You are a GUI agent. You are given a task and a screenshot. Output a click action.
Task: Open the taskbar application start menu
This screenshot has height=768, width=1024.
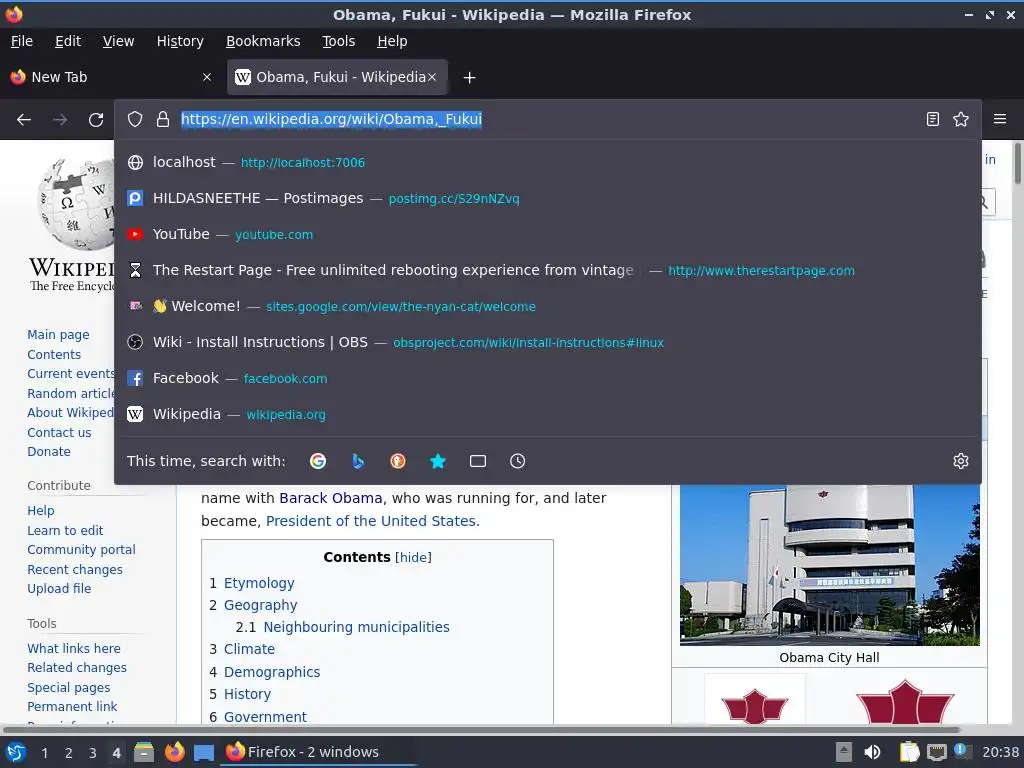pos(16,752)
